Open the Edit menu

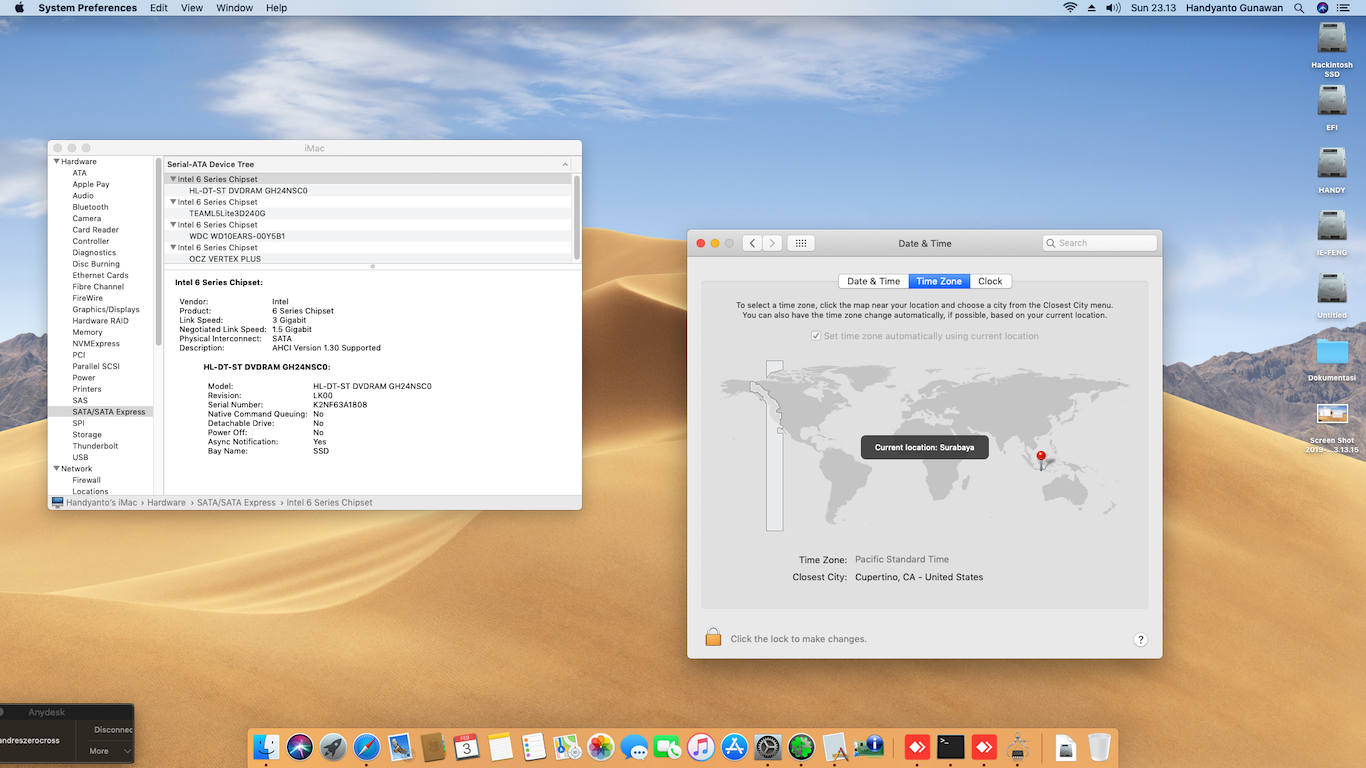point(159,8)
